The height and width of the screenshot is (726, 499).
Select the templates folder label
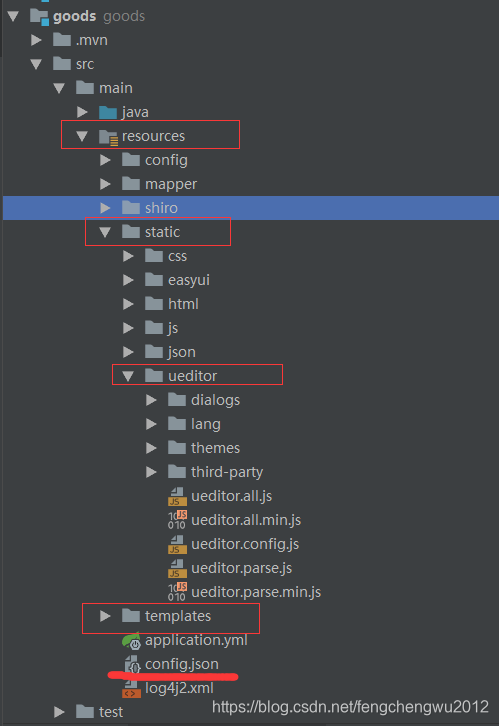click(178, 616)
